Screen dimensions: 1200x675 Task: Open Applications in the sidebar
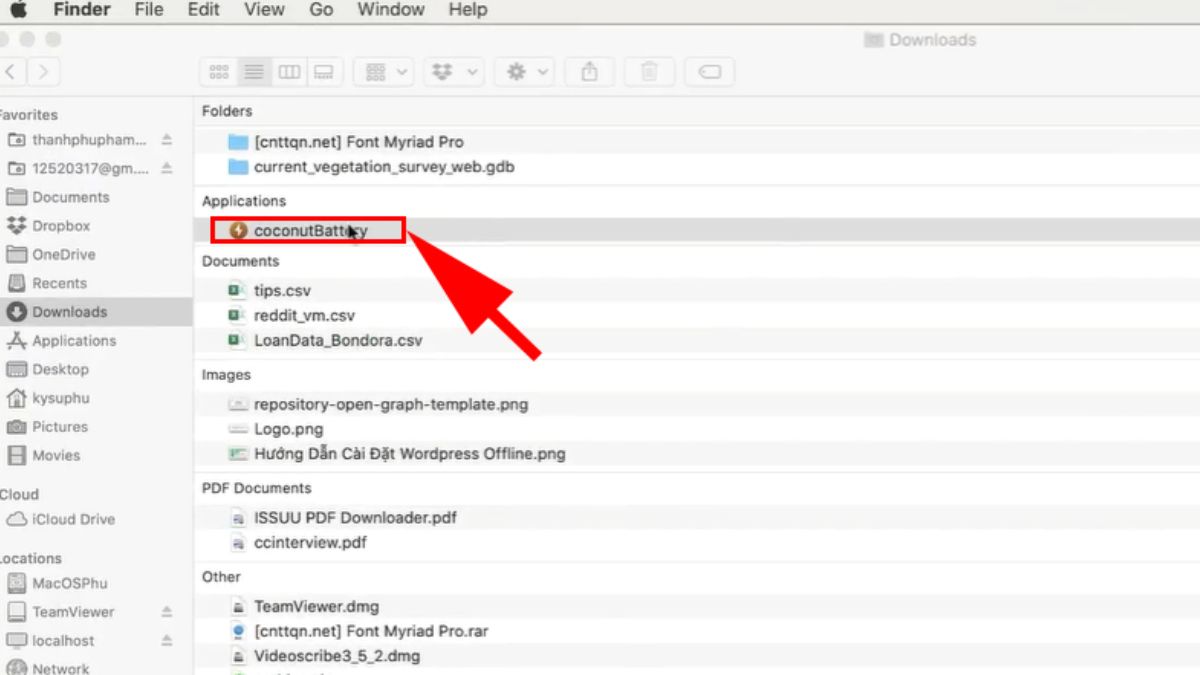pos(73,341)
